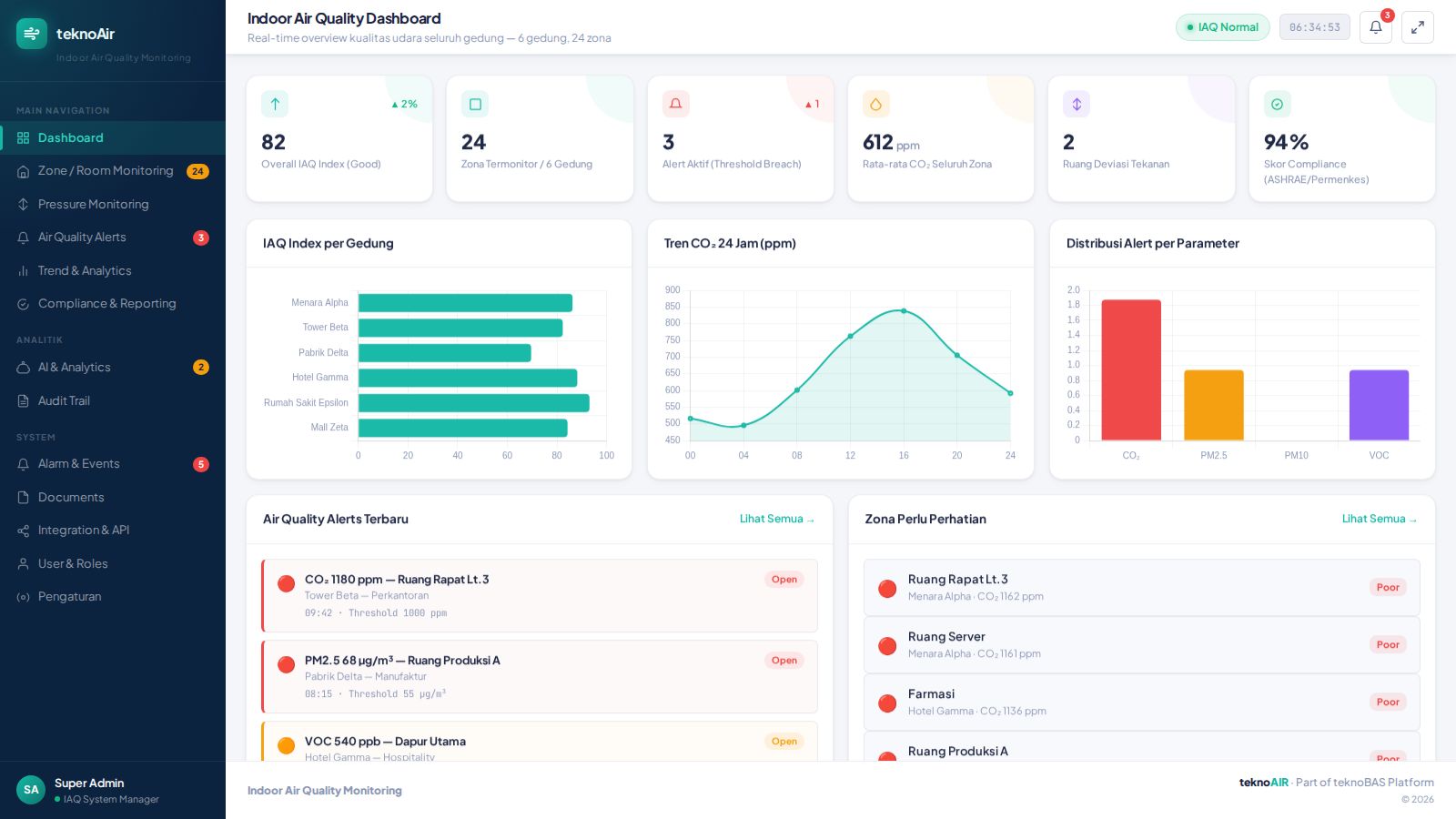Click the IAQ Normal status pill
The image size is (1456, 819).
(1223, 27)
